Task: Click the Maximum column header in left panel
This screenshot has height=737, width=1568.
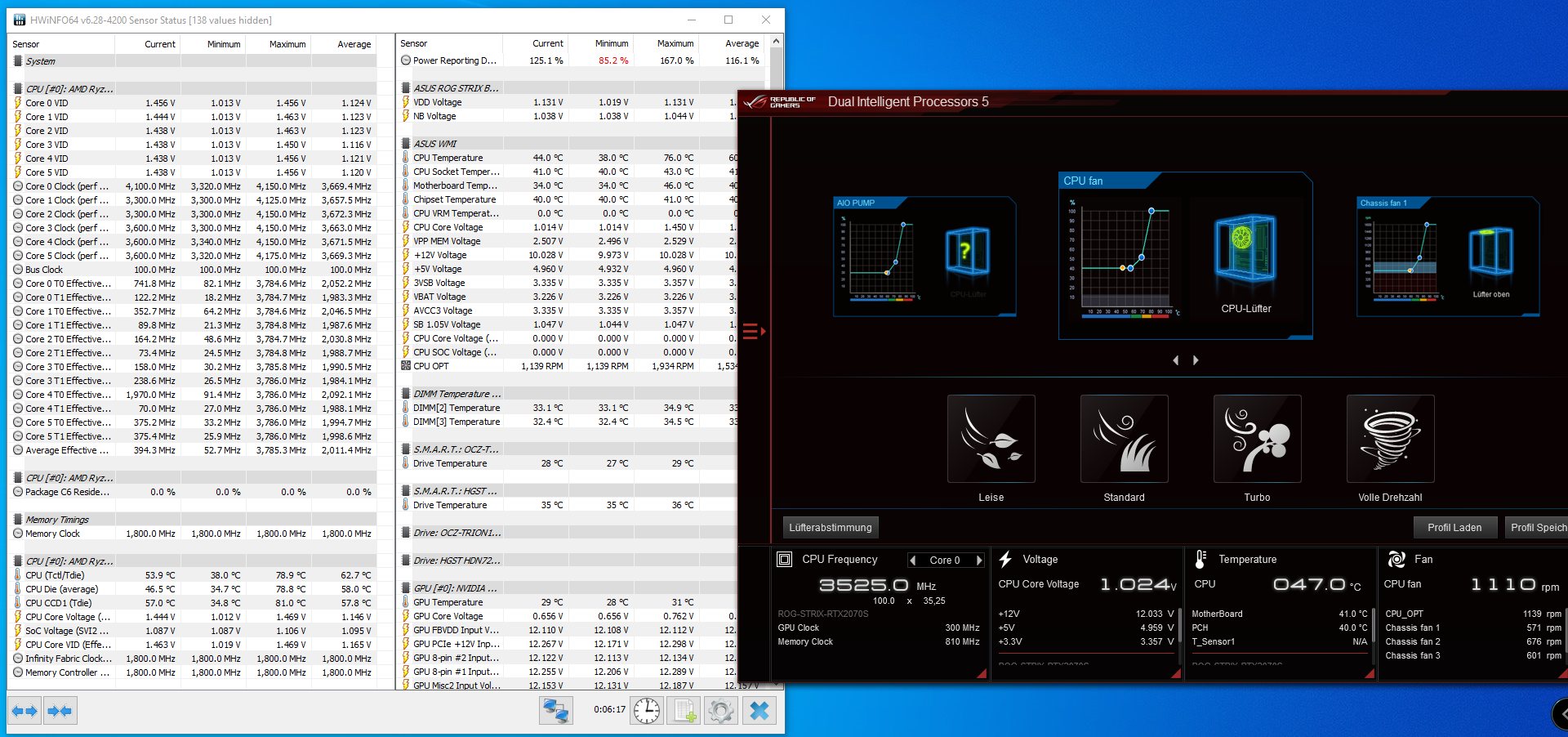Action: 287,44
